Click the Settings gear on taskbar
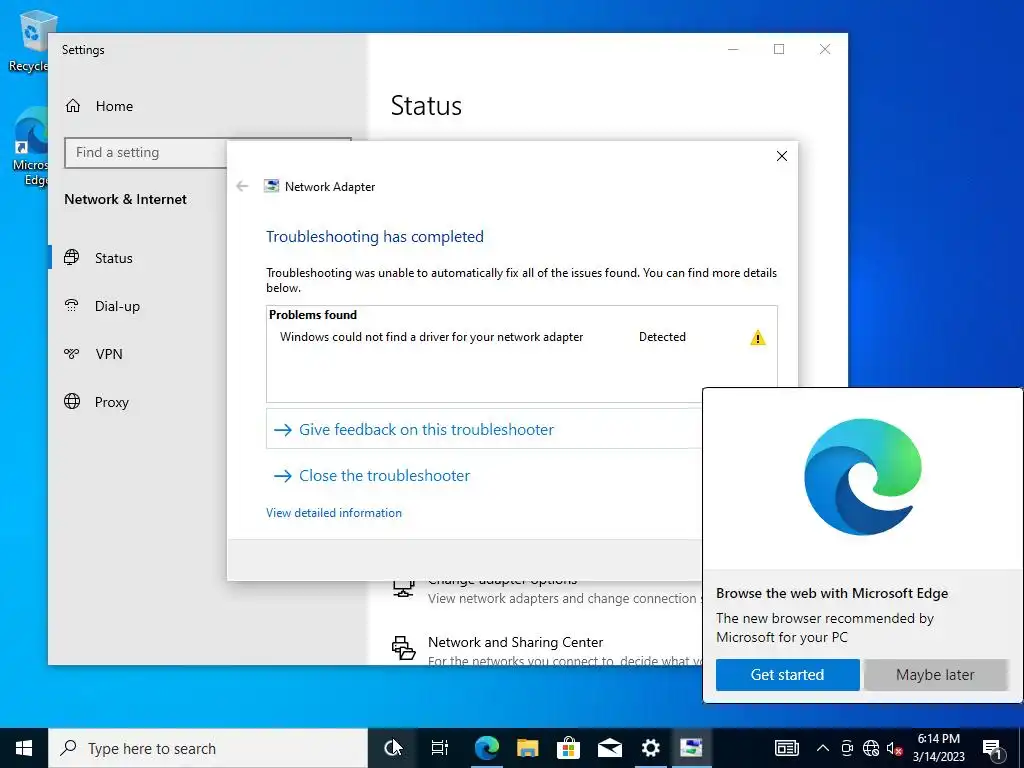 [x=650, y=748]
